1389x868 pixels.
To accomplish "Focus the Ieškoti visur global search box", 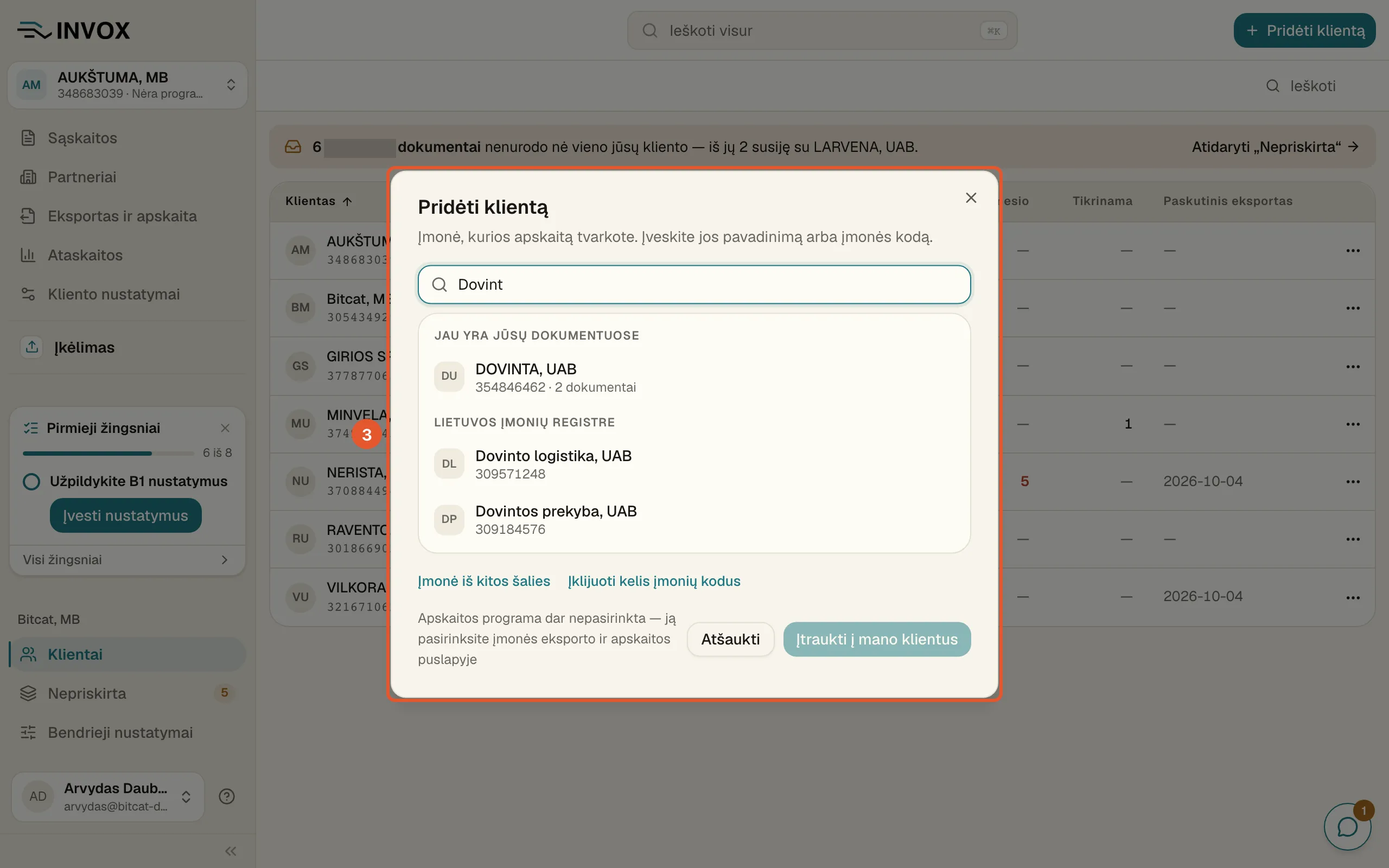I will (x=822, y=30).
